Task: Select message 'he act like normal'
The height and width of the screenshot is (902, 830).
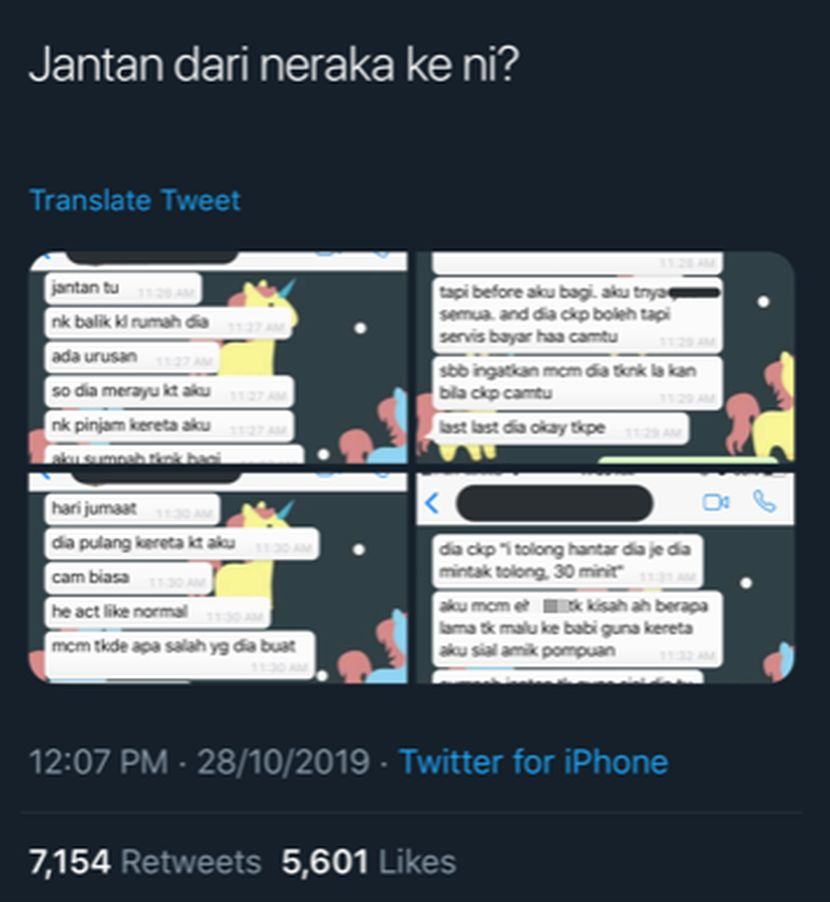Action: click(x=158, y=612)
